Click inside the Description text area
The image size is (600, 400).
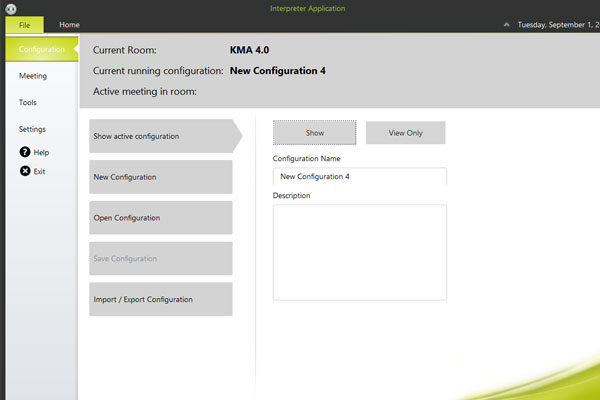click(x=360, y=252)
